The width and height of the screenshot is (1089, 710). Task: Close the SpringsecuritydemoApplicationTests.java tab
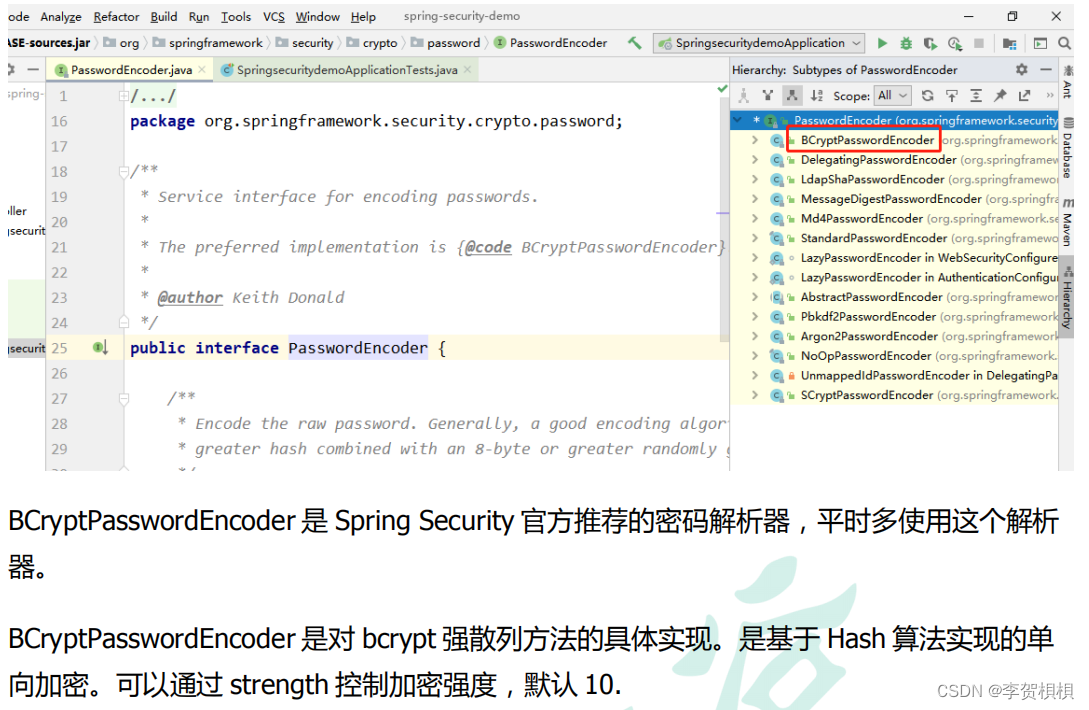point(468,69)
